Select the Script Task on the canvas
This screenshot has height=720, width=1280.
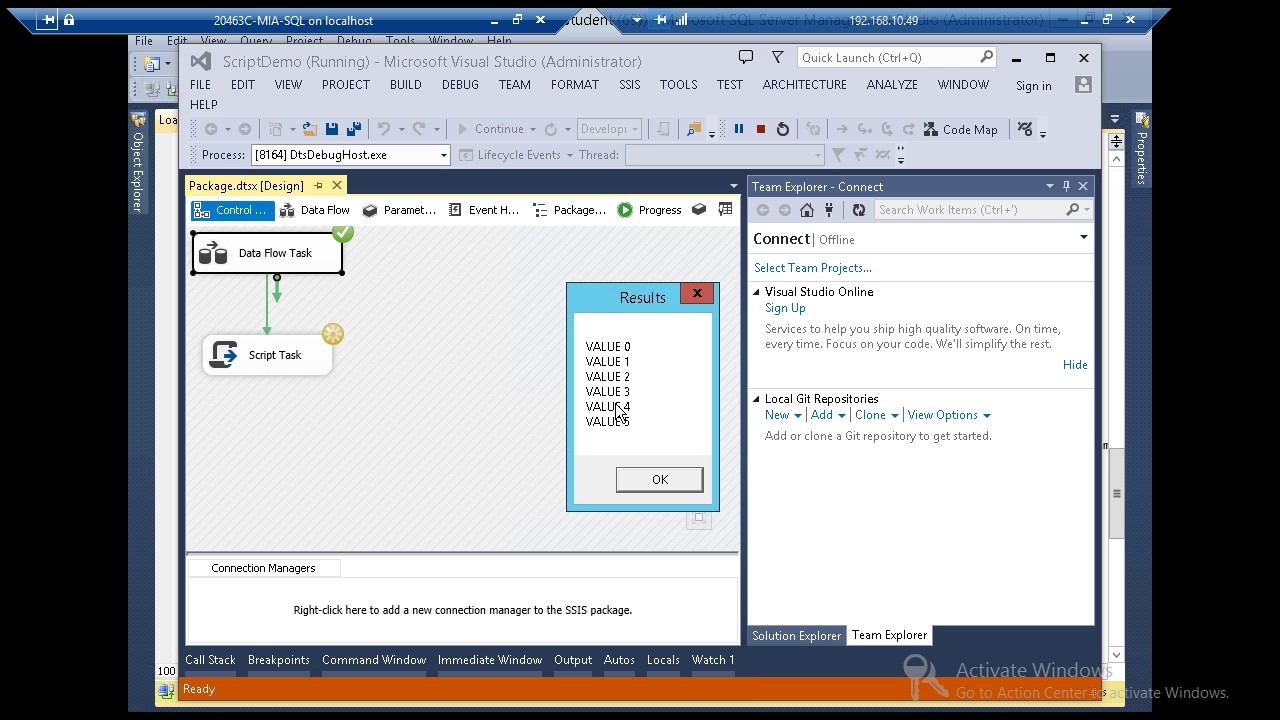coord(267,355)
